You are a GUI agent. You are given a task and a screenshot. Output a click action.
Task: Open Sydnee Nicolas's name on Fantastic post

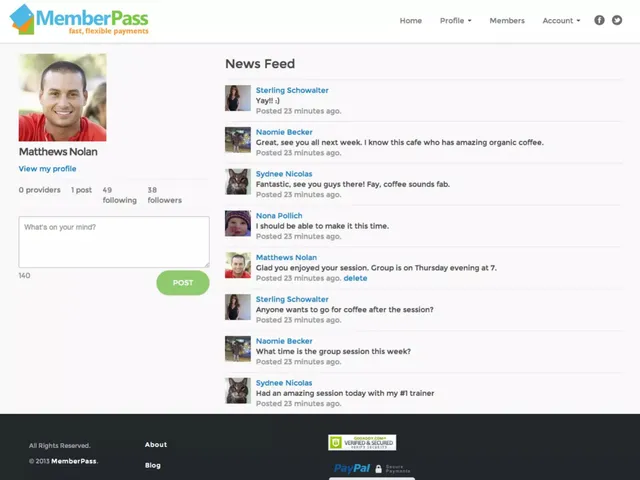click(284, 174)
